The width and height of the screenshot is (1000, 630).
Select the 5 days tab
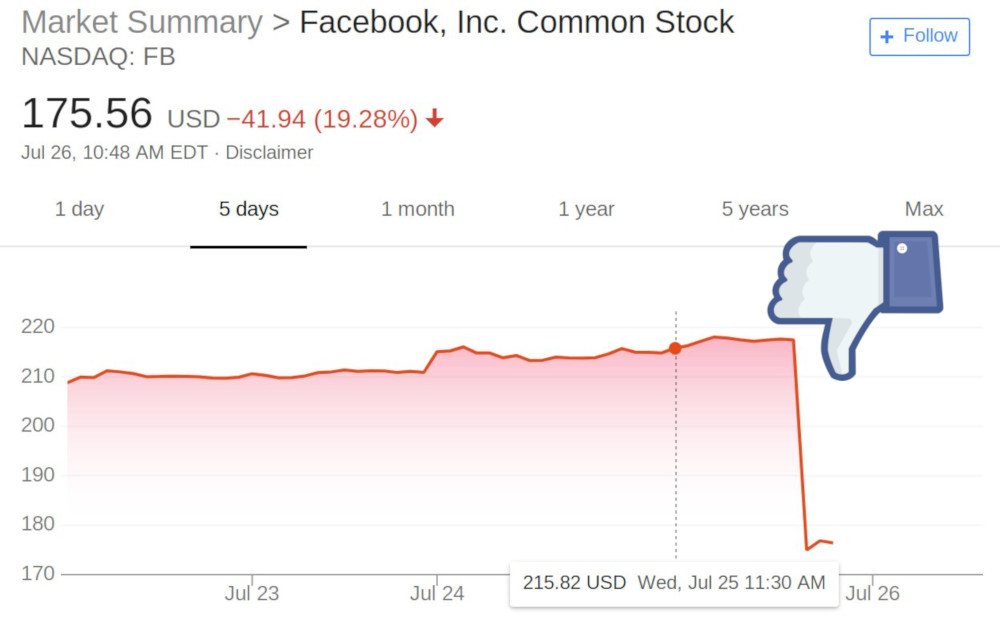click(249, 209)
